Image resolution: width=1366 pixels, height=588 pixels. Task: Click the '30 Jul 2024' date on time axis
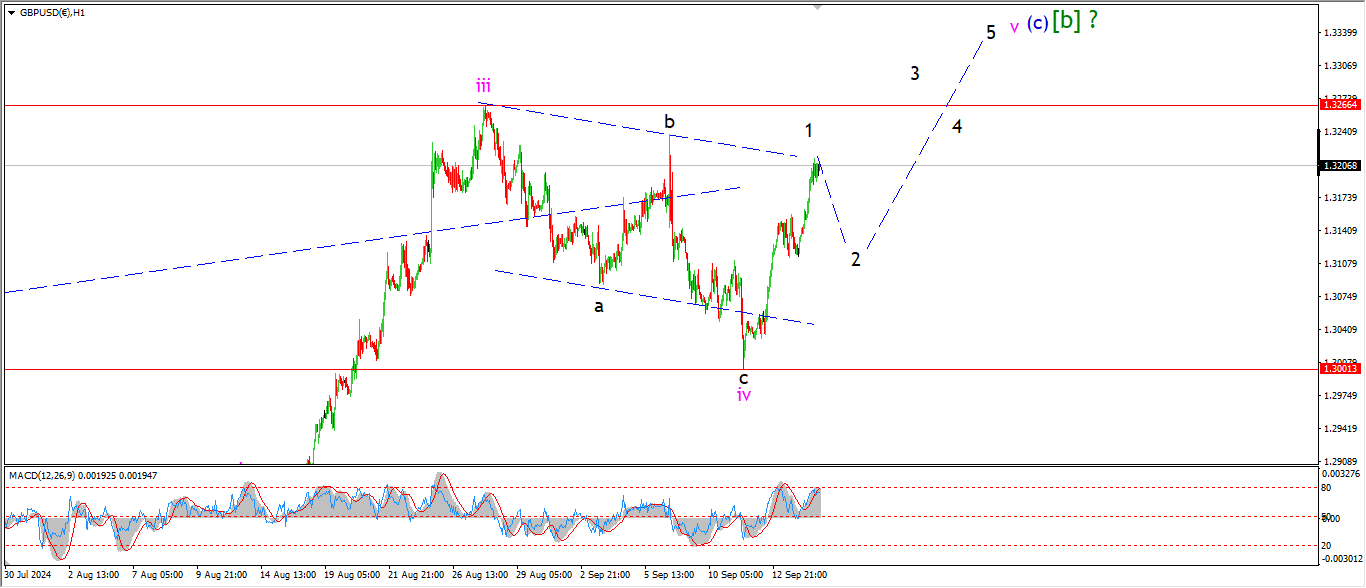(25, 575)
